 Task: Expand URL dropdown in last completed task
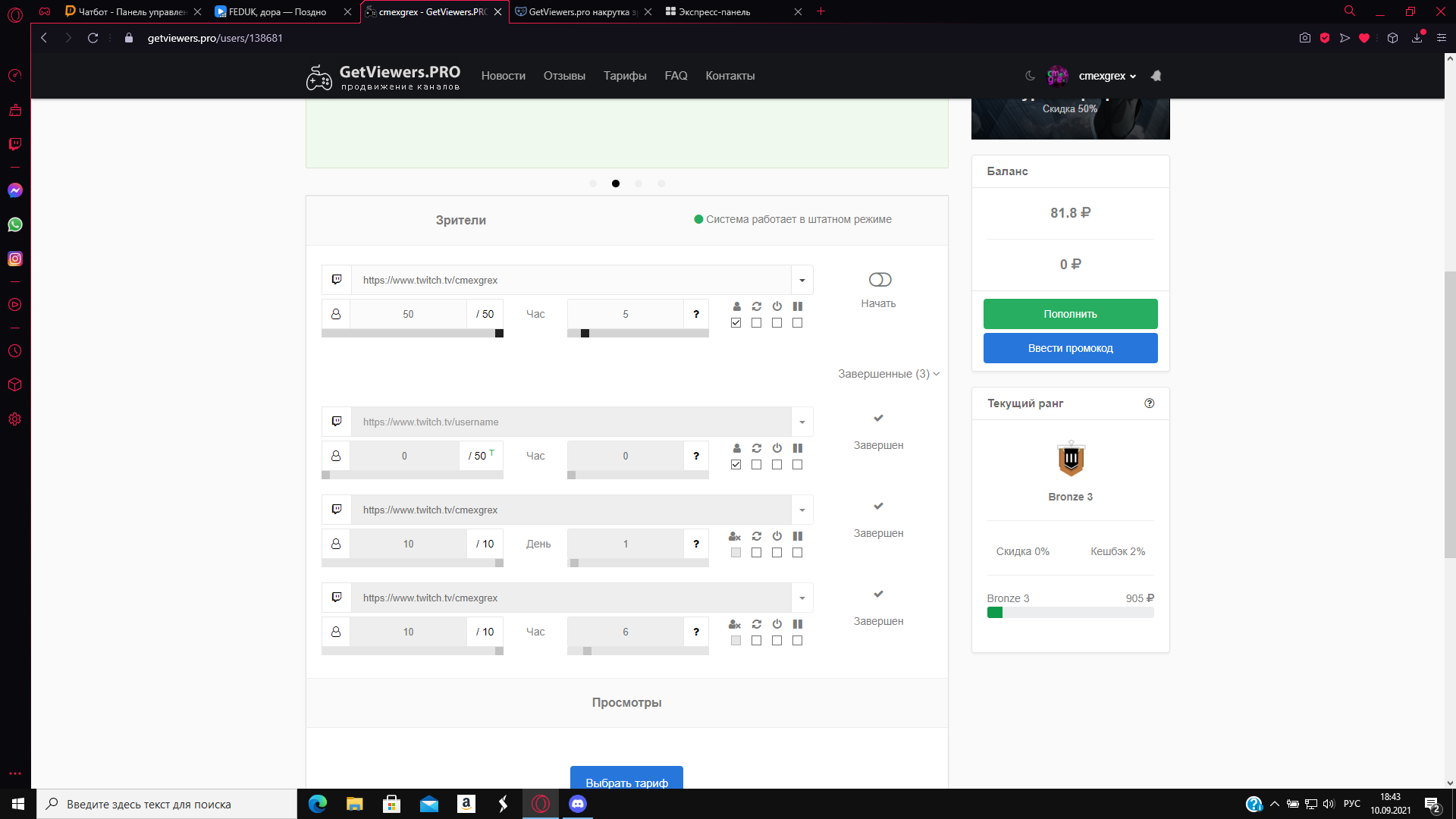click(x=802, y=598)
